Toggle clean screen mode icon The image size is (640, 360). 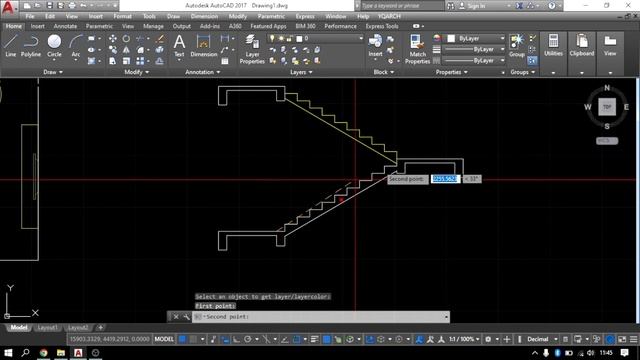click(x=622, y=339)
